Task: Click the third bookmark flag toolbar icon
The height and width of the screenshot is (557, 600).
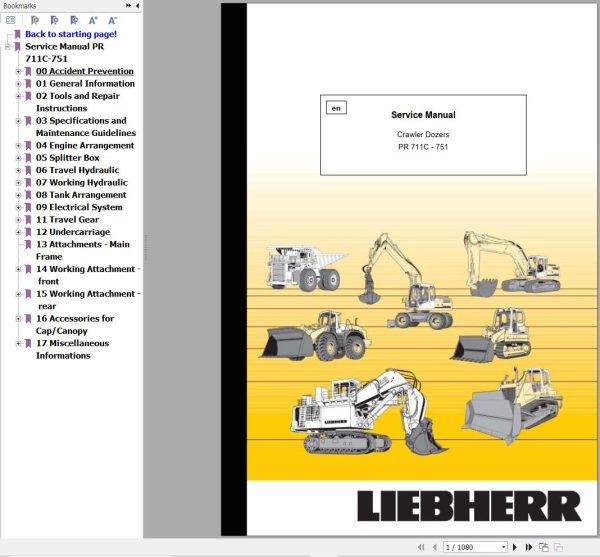Action: tap(74, 20)
